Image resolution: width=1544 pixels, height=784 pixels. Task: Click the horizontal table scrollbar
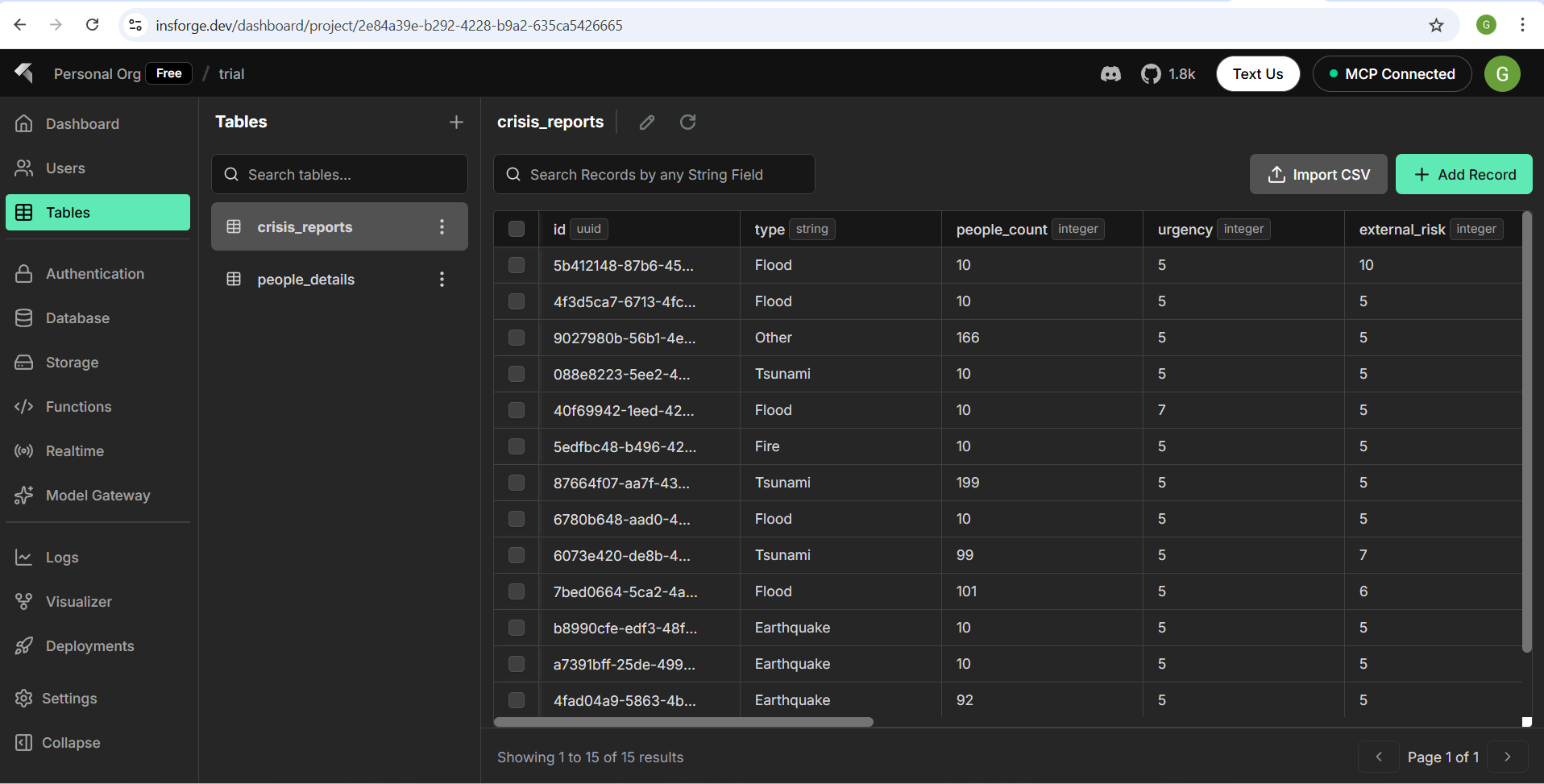[683, 722]
